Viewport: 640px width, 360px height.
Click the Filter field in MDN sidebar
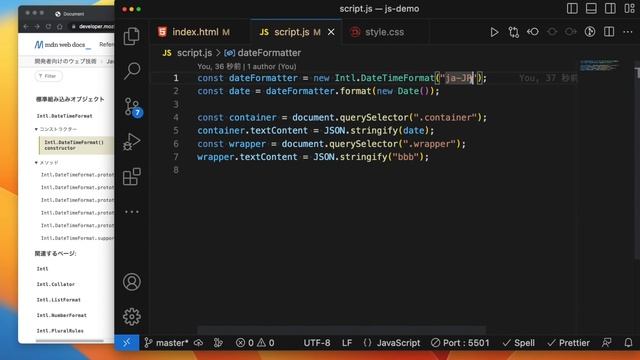(48, 76)
